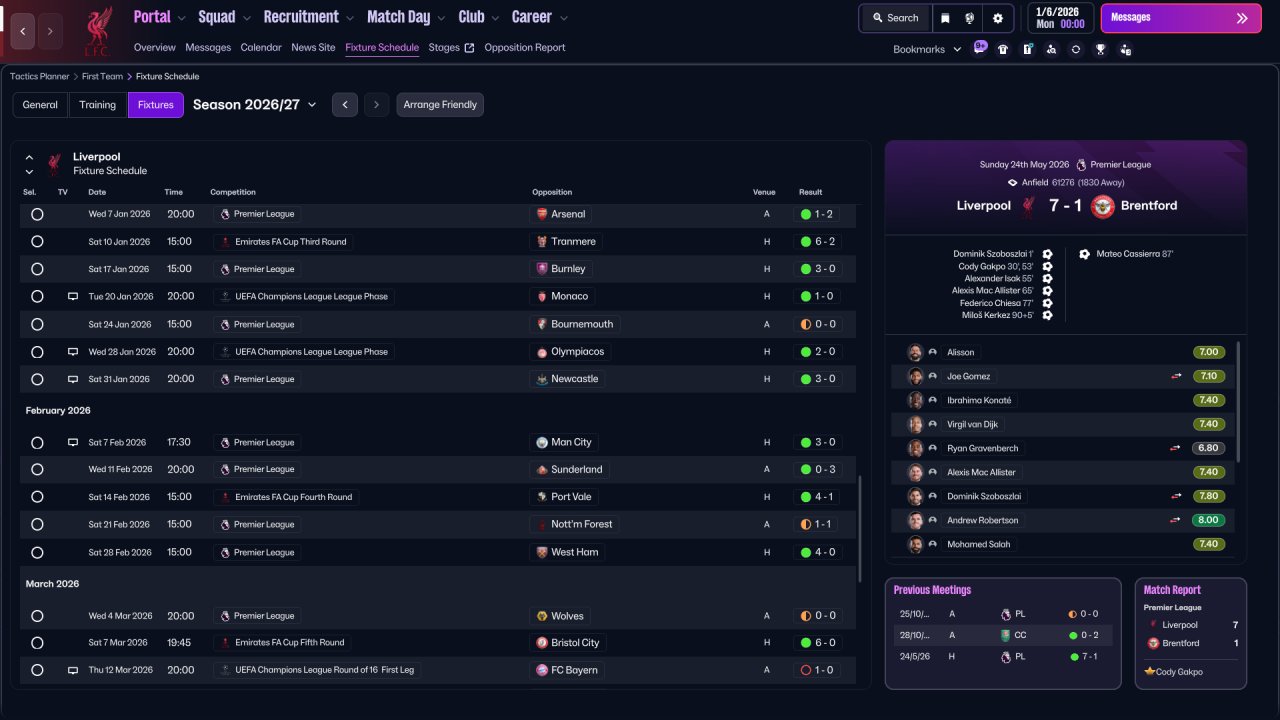Open the globe icon in top bar
Screen dimensions: 1280x720
tap(970, 18)
